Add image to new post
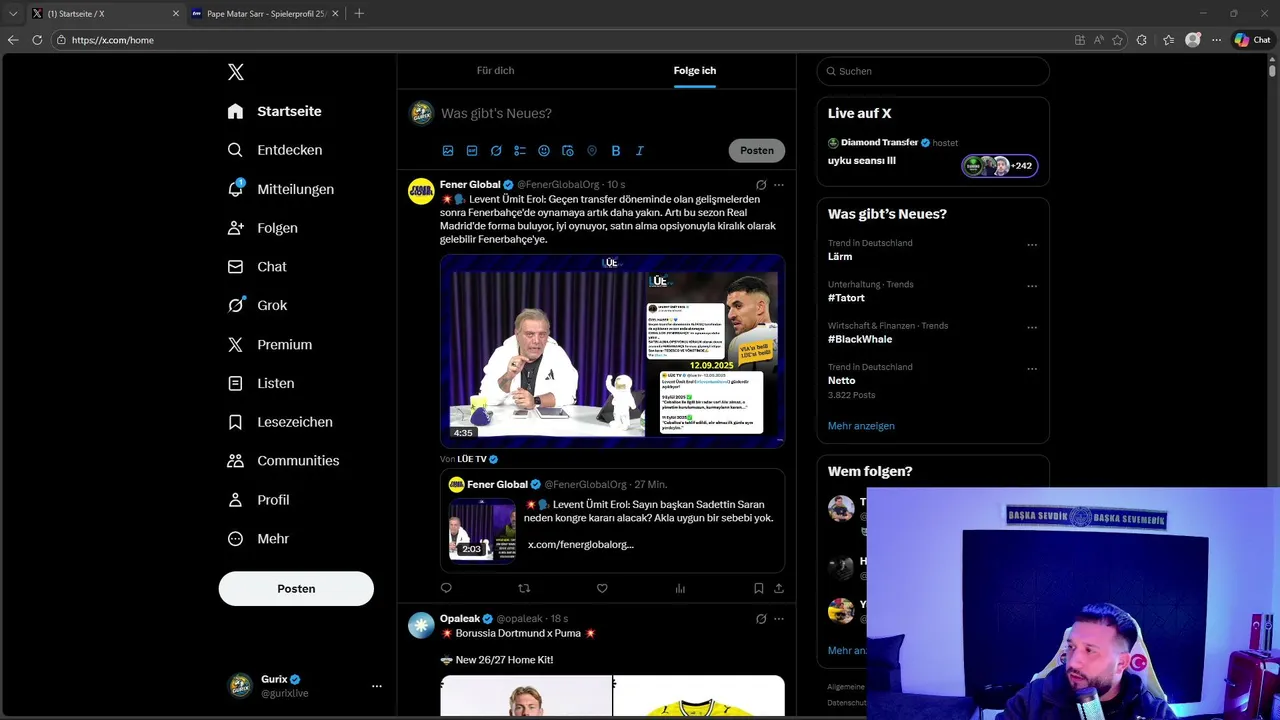1280x720 pixels. click(448, 151)
